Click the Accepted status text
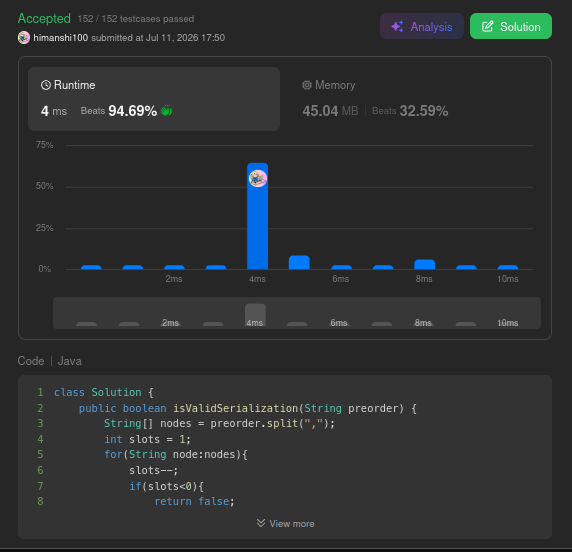The height and width of the screenshot is (552, 572). coord(44,18)
